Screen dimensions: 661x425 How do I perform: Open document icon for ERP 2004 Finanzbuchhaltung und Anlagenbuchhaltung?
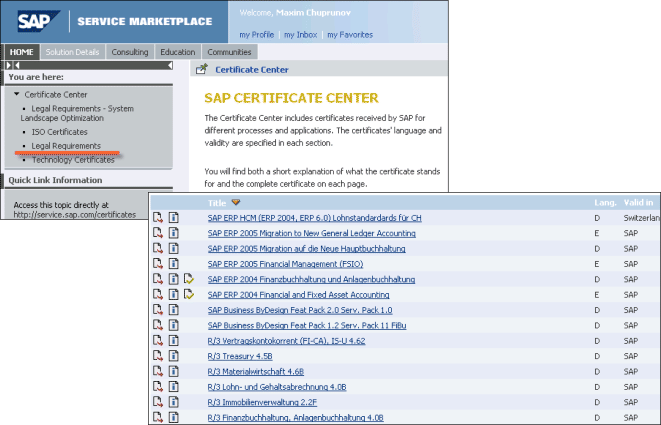(x=158, y=279)
